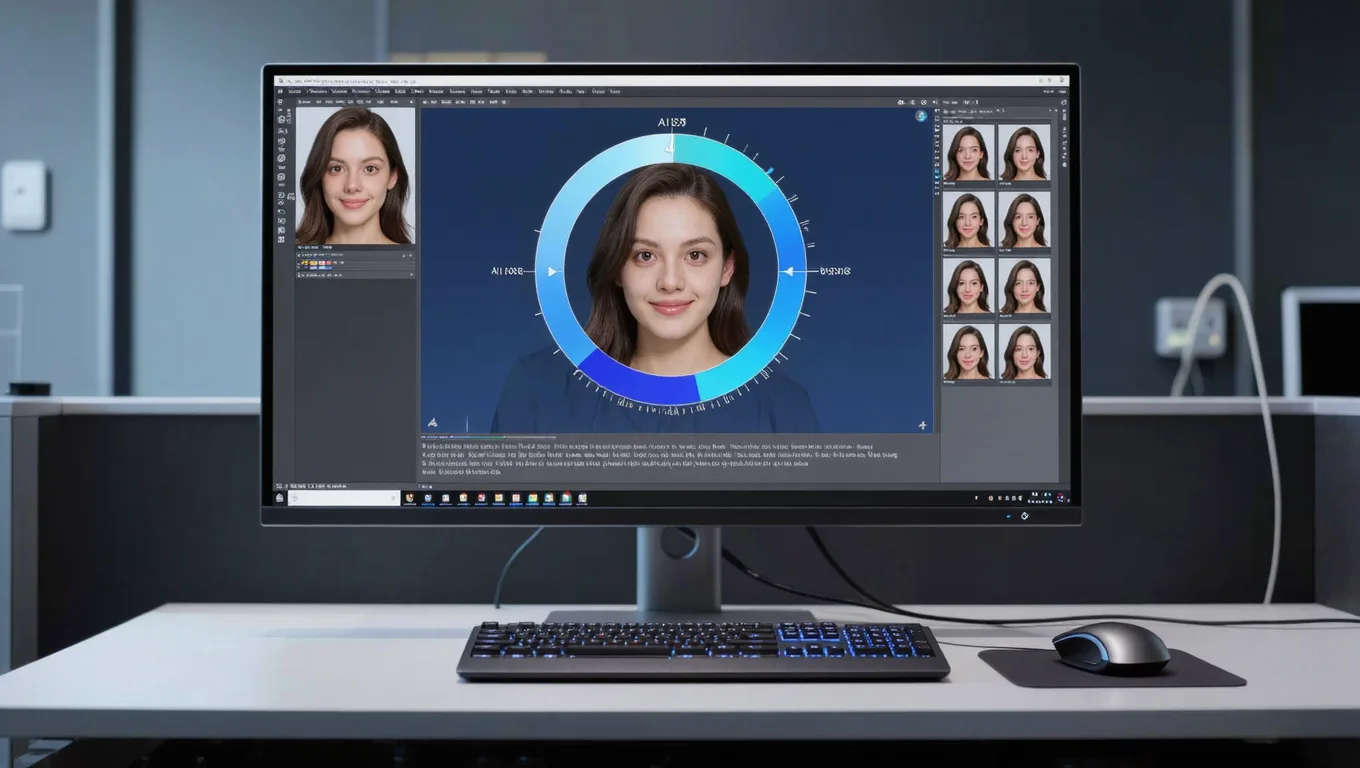The height and width of the screenshot is (768, 1360).
Task: Select the large portrait preview in the left panel
Action: tap(355, 176)
